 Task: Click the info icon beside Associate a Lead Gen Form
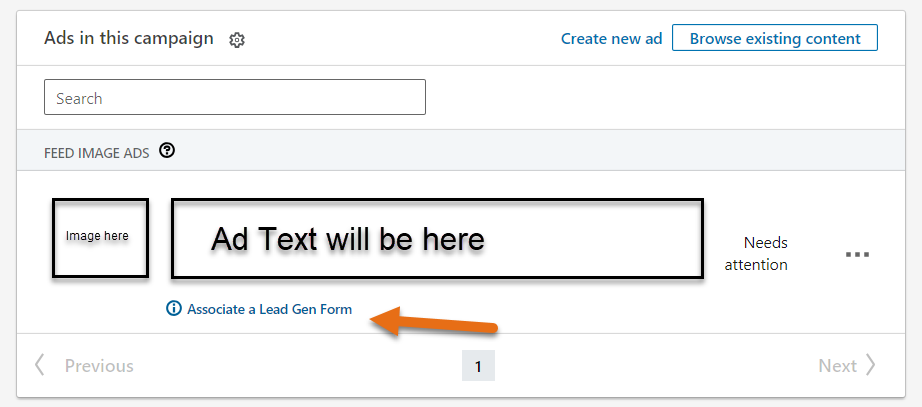[x=174, y=309]
